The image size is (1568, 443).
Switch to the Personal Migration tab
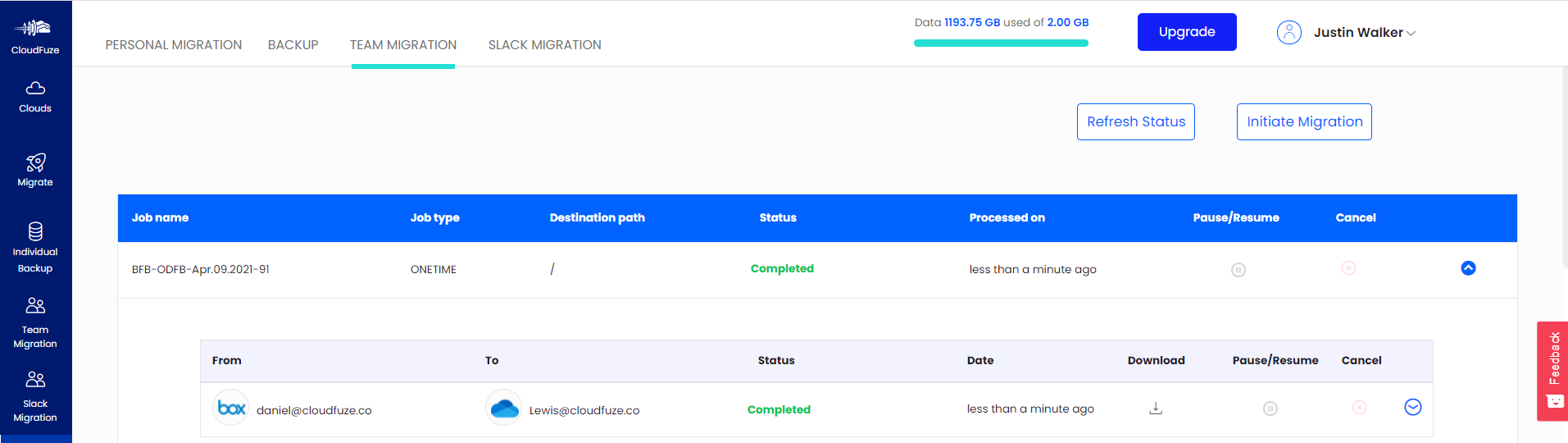(174, 45)
